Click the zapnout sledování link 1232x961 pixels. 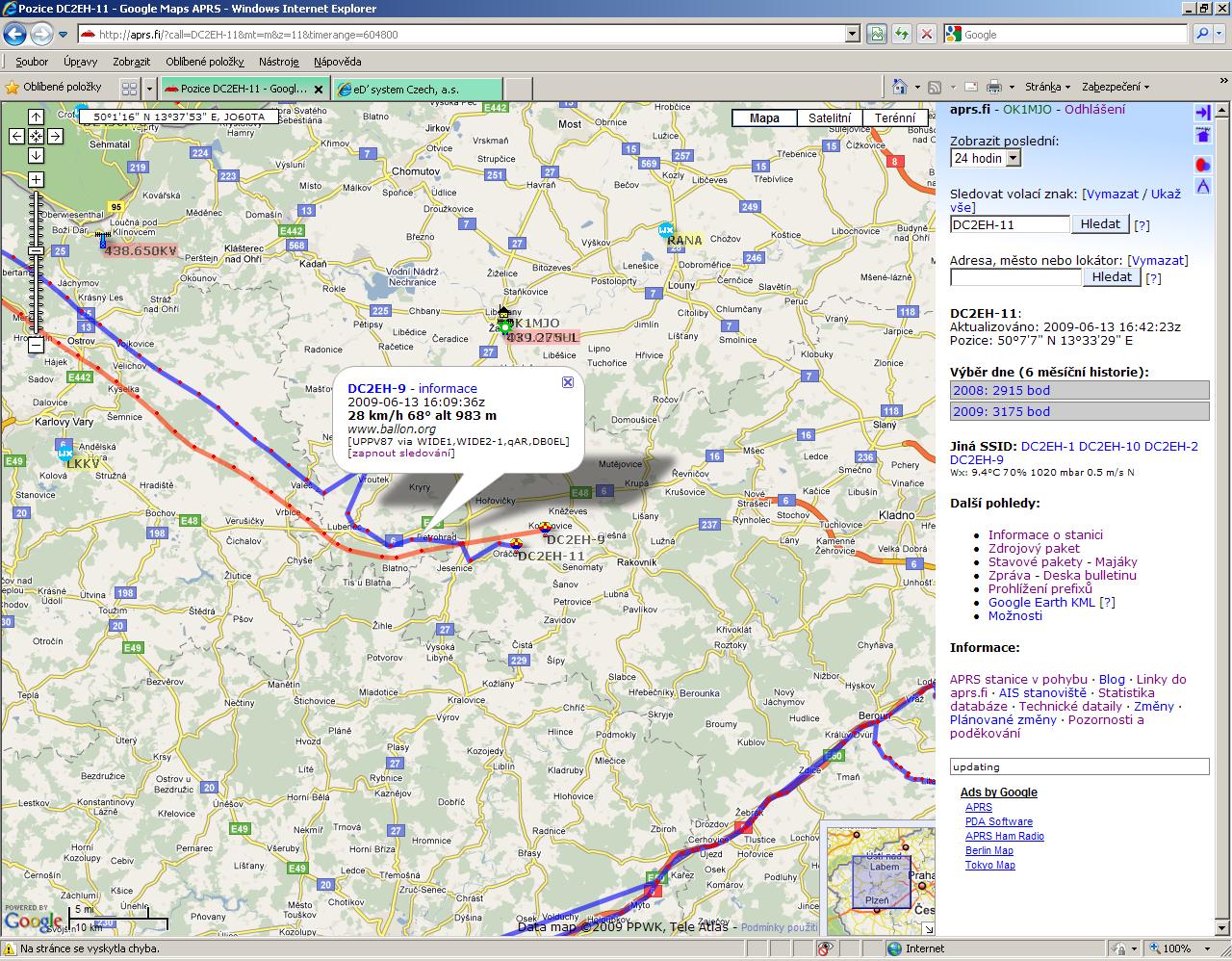[x=401, y=453]
